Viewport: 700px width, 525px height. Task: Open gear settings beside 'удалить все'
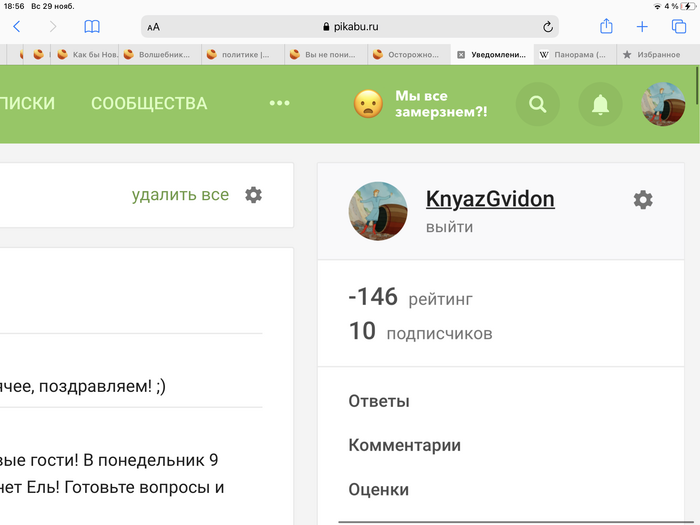[x=254, y=195]
